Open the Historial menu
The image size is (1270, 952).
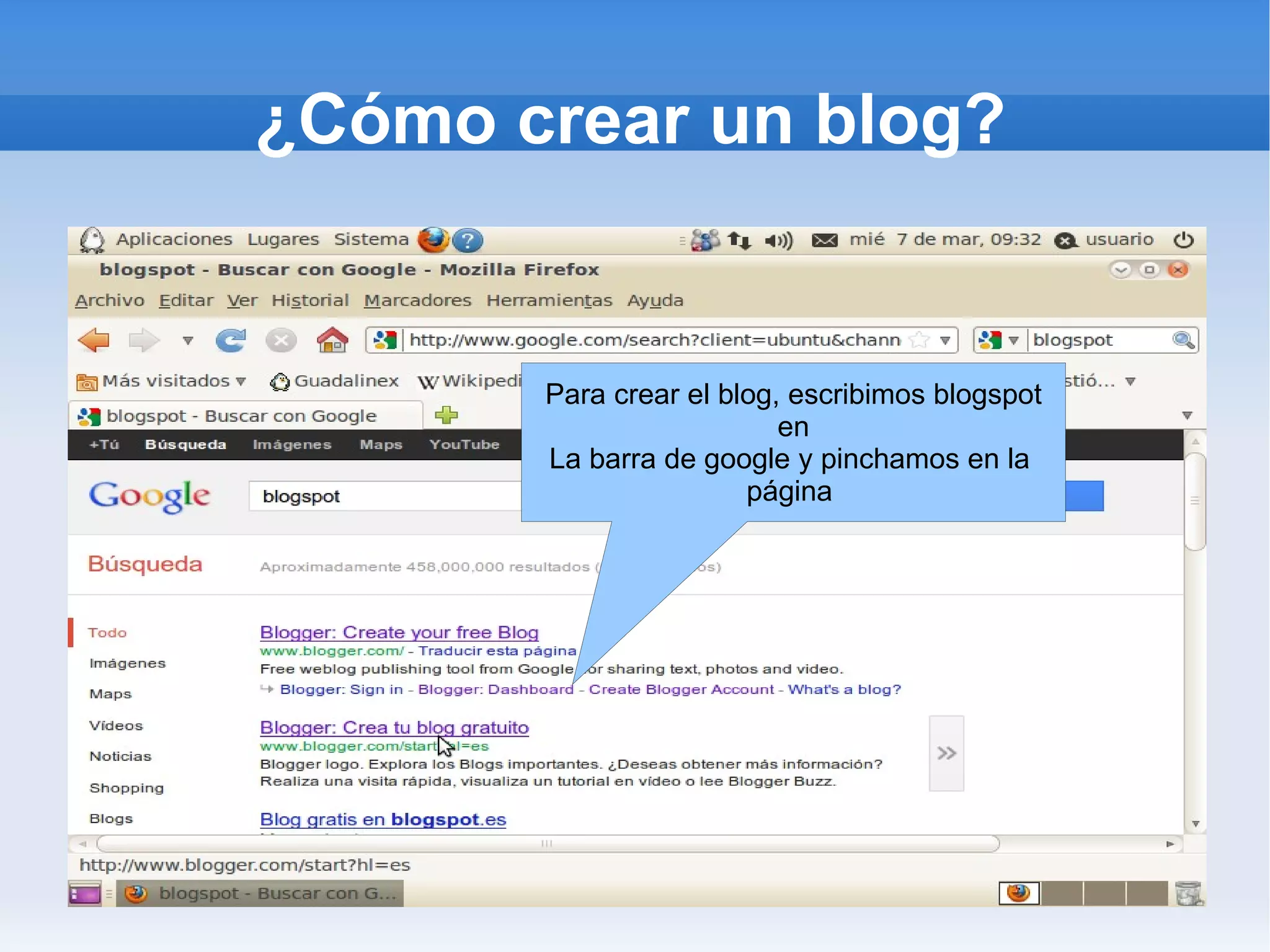tap(310, 300)
